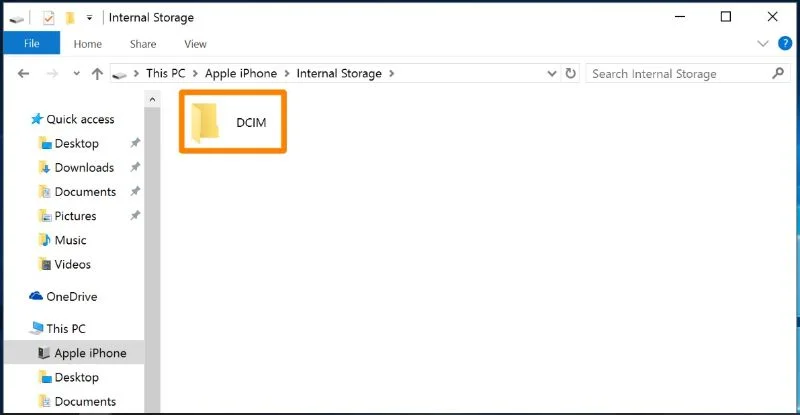Click the New folder icon in title bar

[x=70, y=18]
